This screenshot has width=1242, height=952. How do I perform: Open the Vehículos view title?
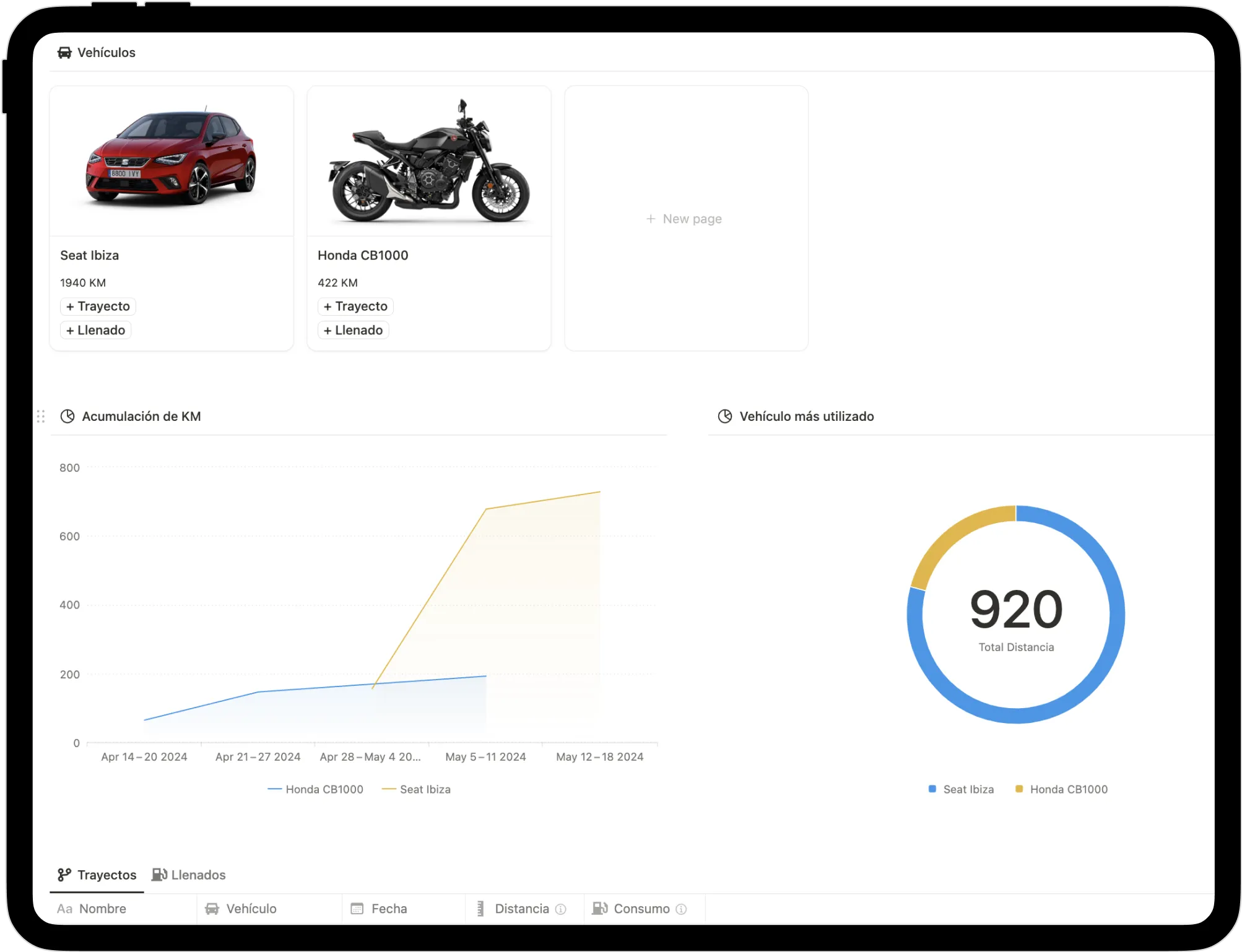tap(106, 53)
